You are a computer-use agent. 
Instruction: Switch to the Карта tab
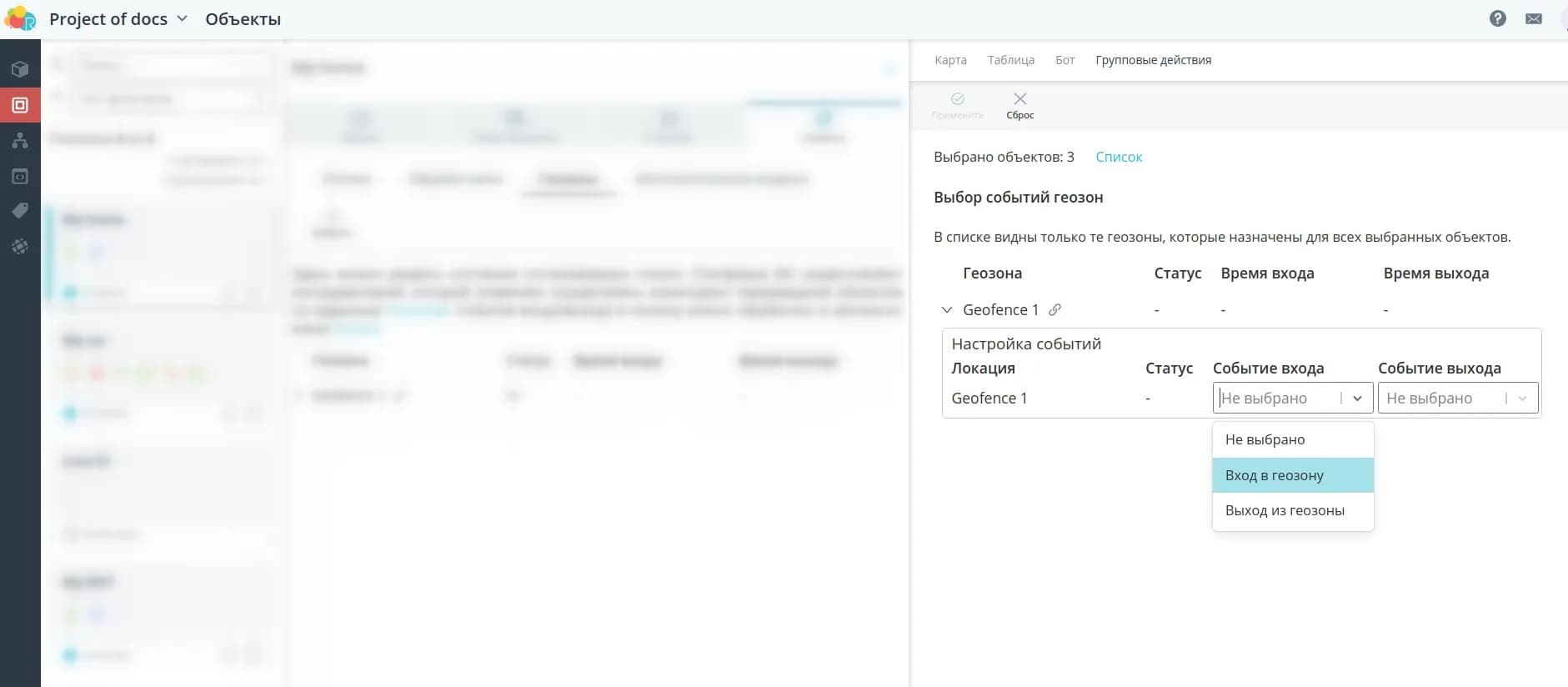950,60
